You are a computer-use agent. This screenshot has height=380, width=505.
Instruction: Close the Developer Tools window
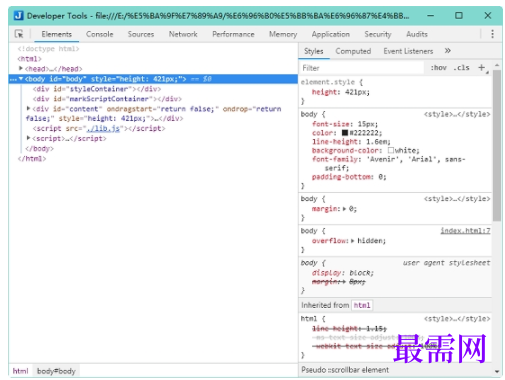tap(487, 16)
